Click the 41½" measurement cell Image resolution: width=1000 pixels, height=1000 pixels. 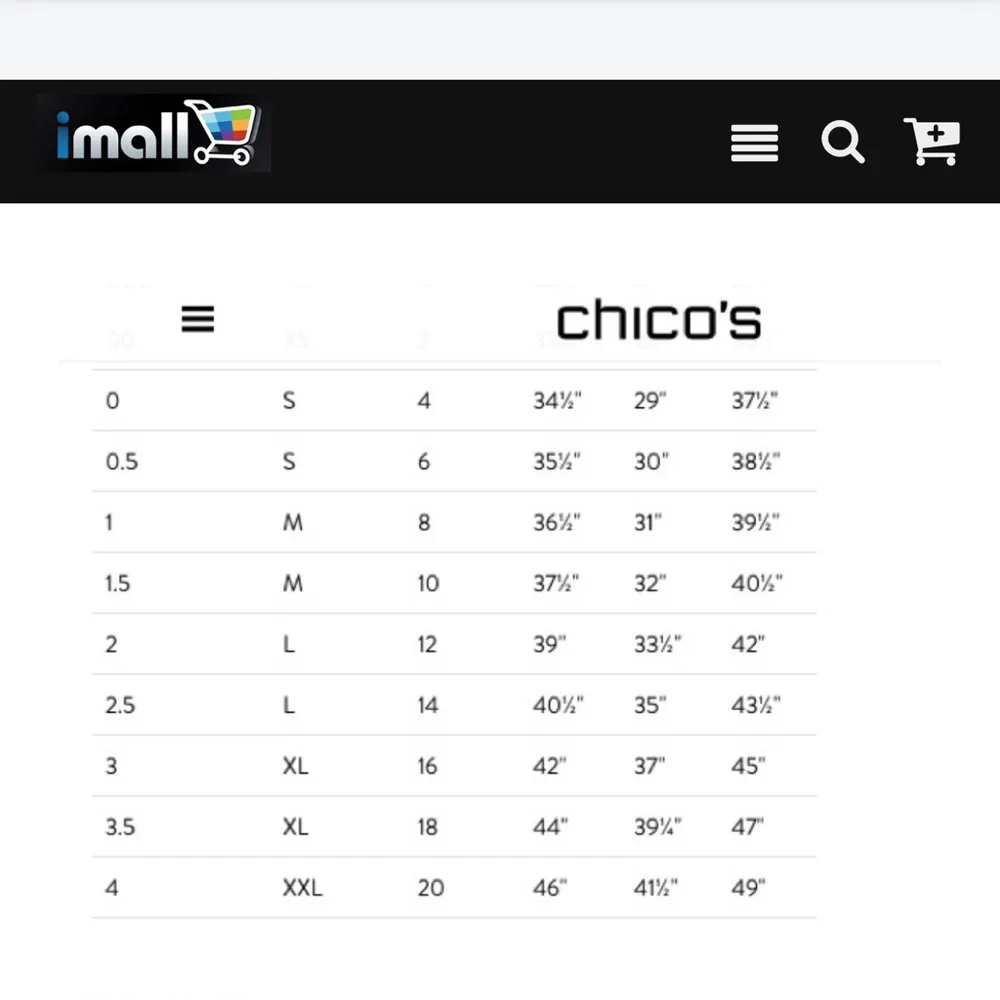pyautogui.click(x=657, y=887)
